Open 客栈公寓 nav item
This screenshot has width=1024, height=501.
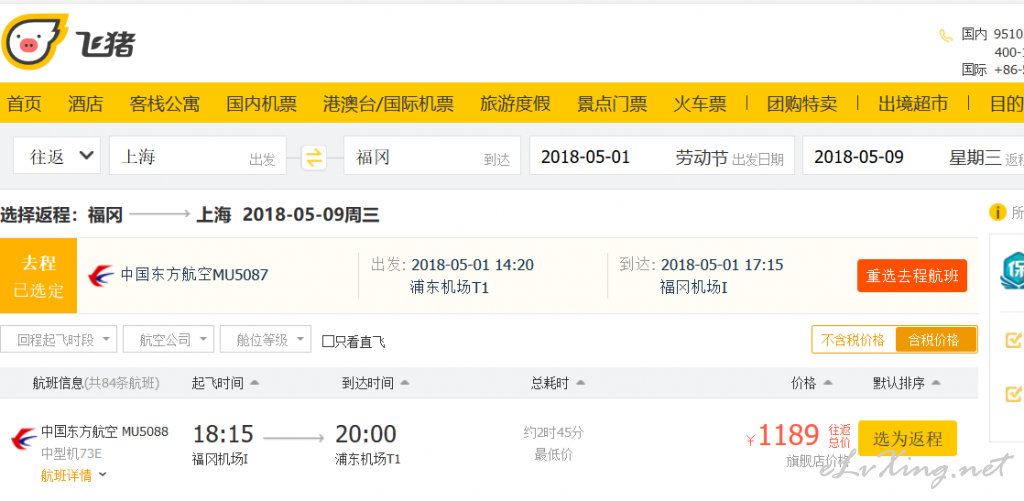tap(165, 104)
